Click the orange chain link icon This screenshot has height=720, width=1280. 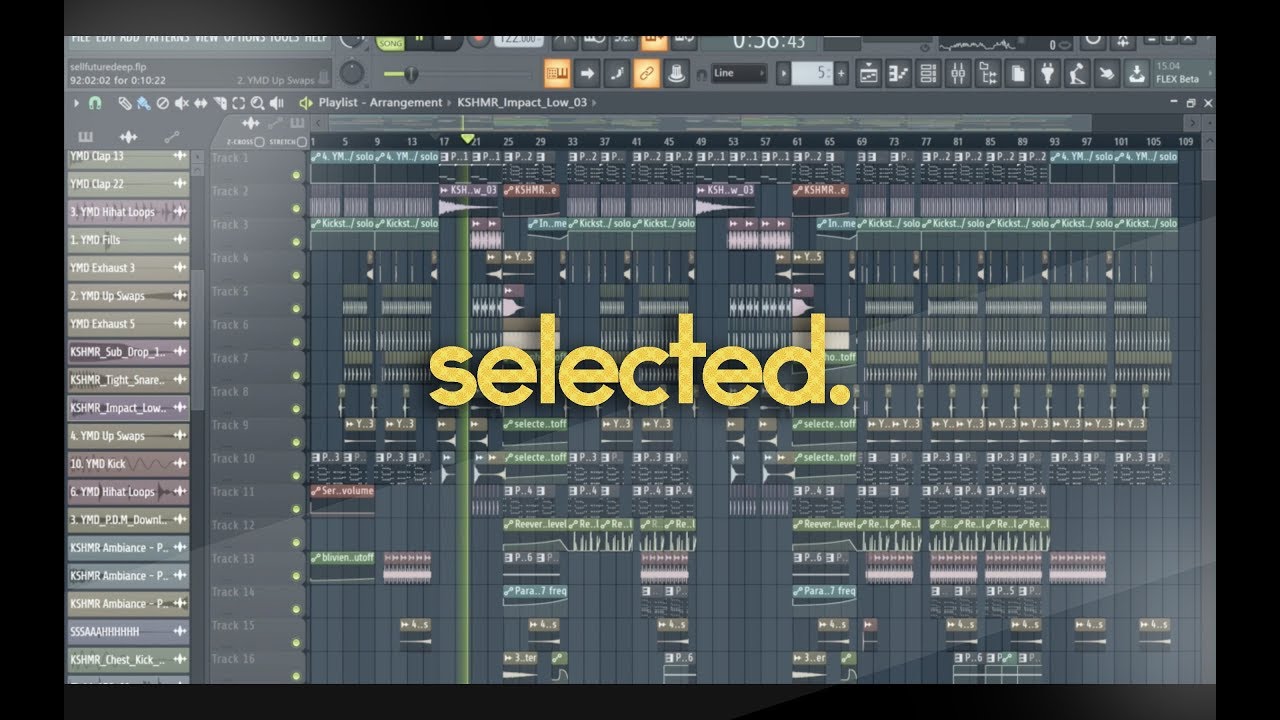[x=647, y=73]
